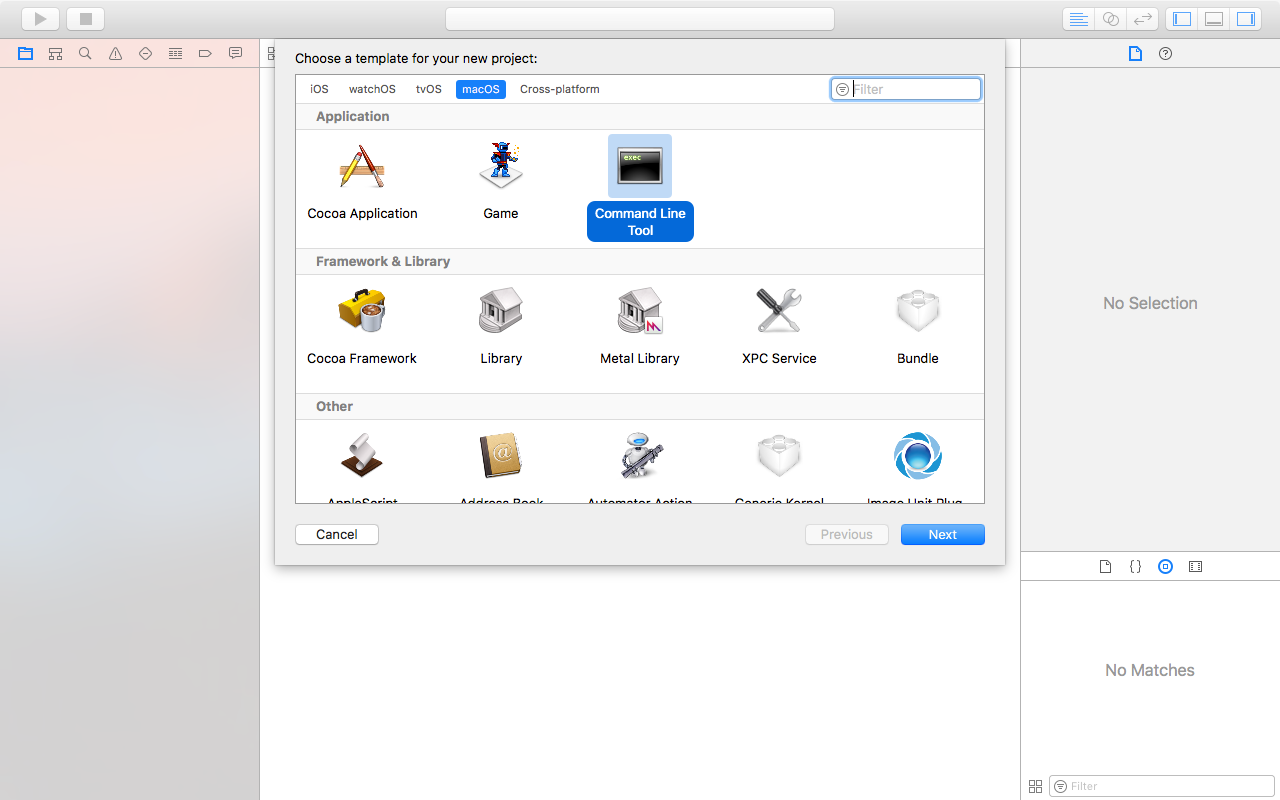Switch to the iOS tab
Viewport: 1280px width, 800px height.
pos(318,89)
